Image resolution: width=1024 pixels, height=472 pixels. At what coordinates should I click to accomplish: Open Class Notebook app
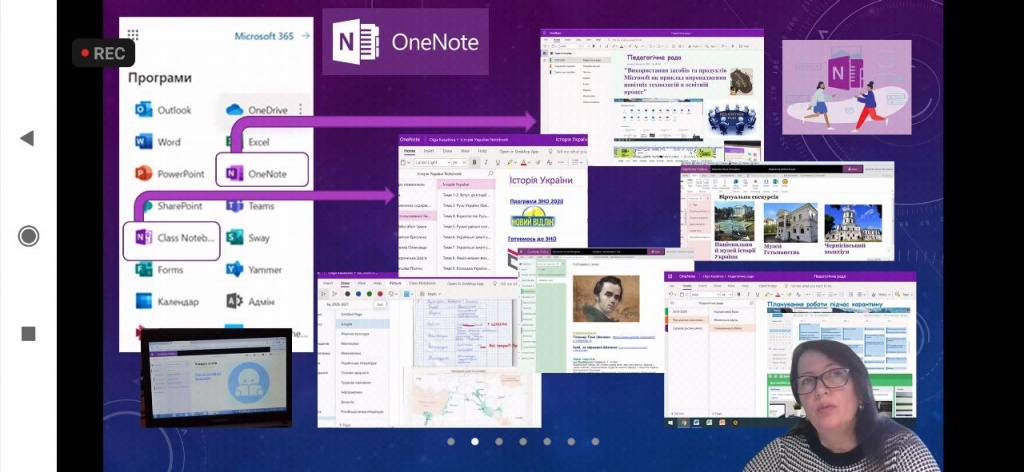click(x=171, y=238)
